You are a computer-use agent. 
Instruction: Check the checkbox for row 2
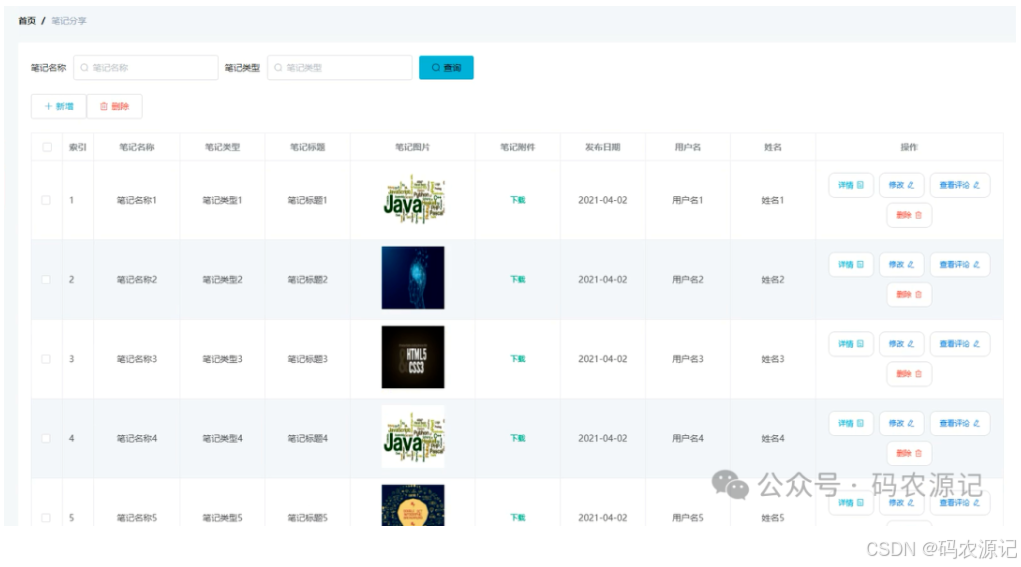(x=46, y=279)
